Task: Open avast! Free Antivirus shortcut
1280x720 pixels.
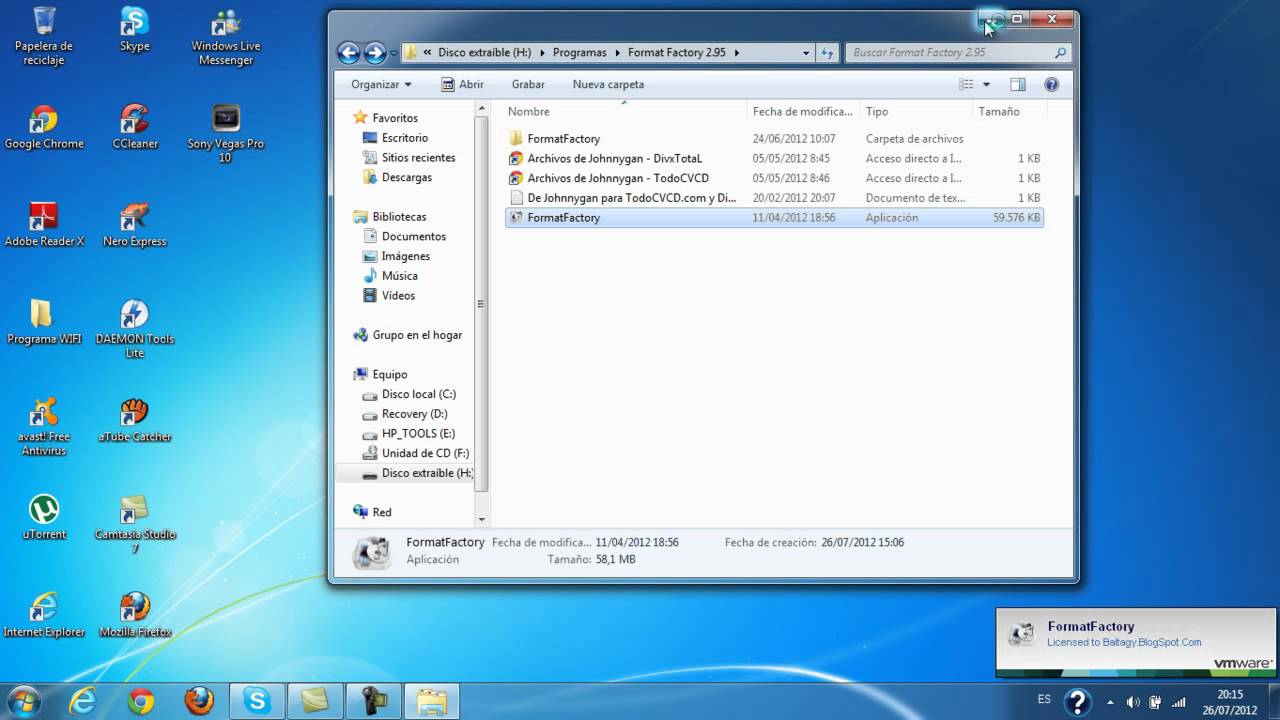Action: [x=44, y=427]
